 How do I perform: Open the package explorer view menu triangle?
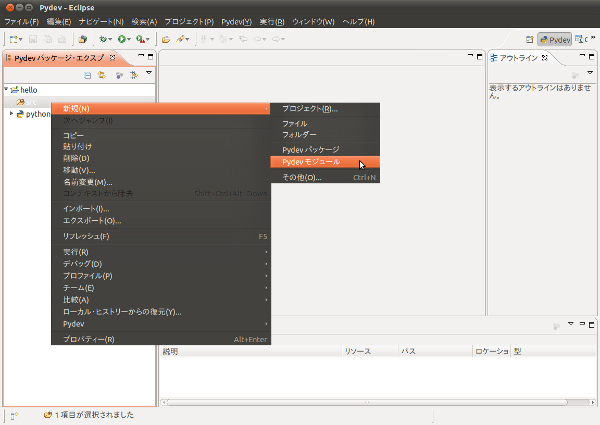pyautogui.click(x=149, y=73)
